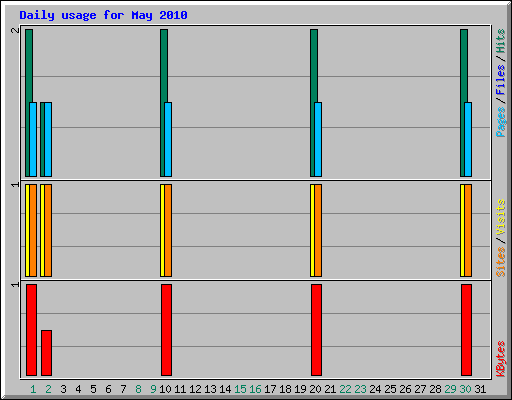
Task: Click the orange sites bar for day 10
Action: click(168, 230)
